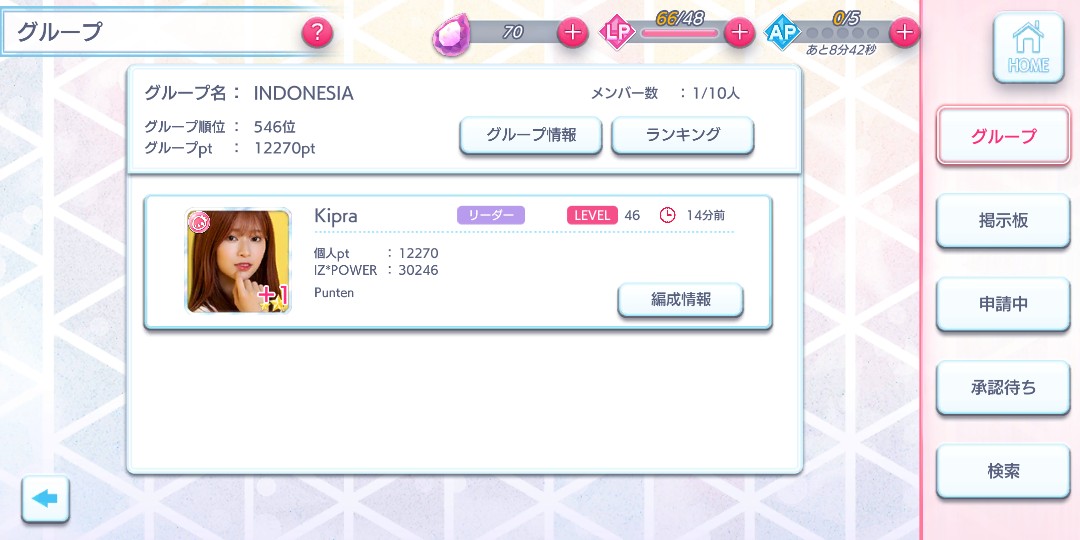This screenshot has width=1080, height=540.
Task: Open the 申請中 tab
Action: tap(1003, 304)
